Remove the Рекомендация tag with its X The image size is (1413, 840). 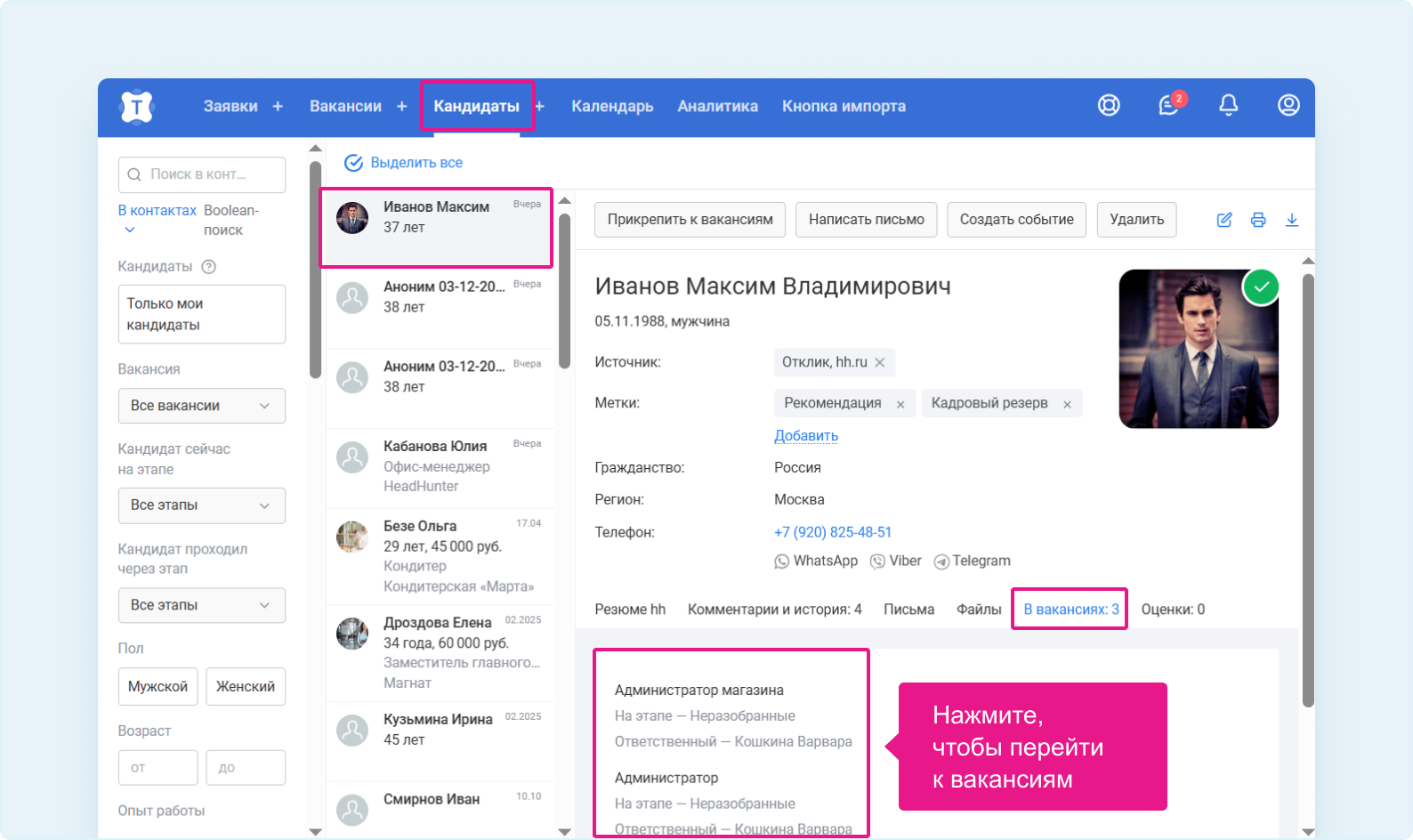900,404
